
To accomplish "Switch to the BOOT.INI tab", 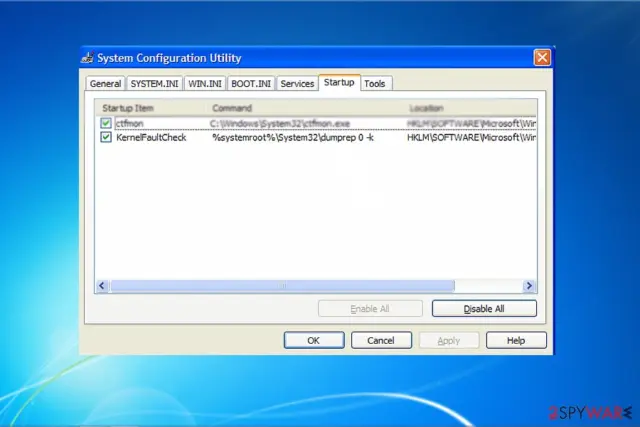I will 251,84.
